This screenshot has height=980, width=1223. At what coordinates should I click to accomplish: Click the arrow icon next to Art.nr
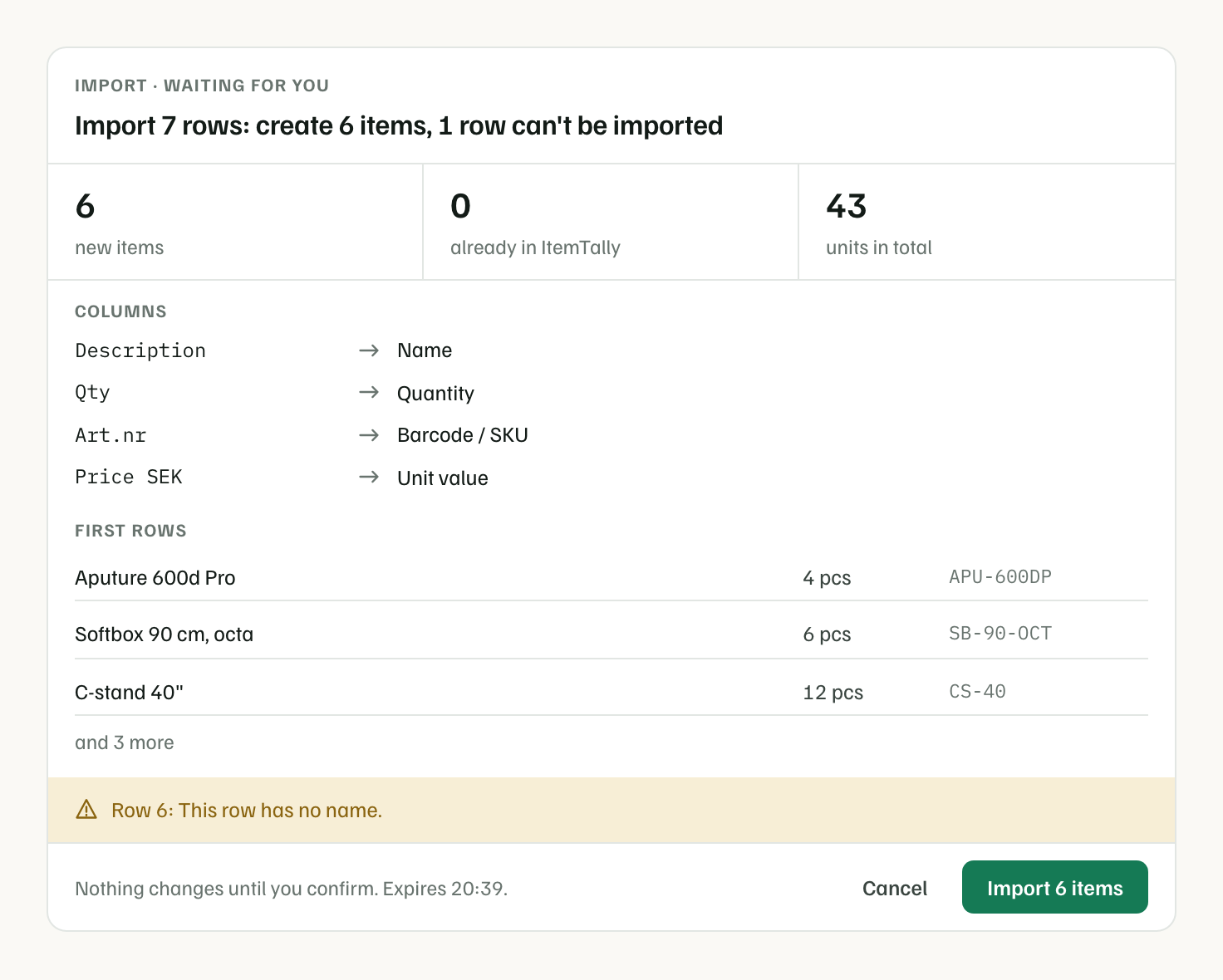369,435
